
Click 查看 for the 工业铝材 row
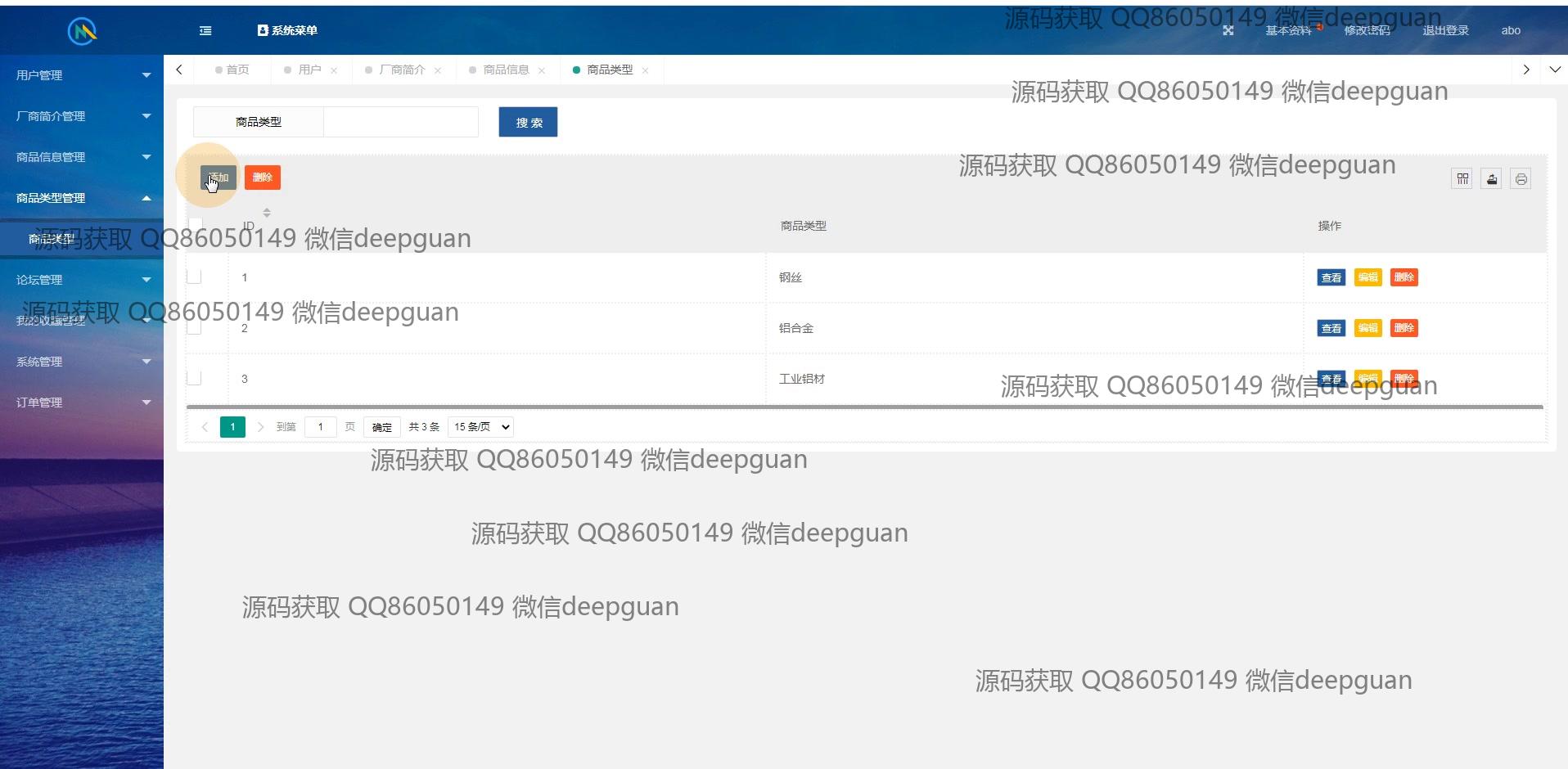[x=1331, y=379]
